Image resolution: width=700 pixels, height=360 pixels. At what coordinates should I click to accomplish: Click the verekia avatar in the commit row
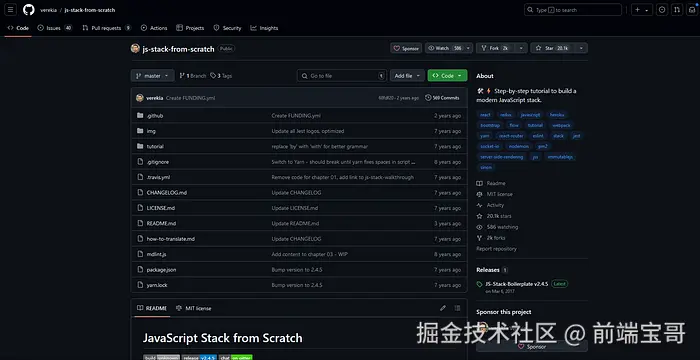(140, 98)
